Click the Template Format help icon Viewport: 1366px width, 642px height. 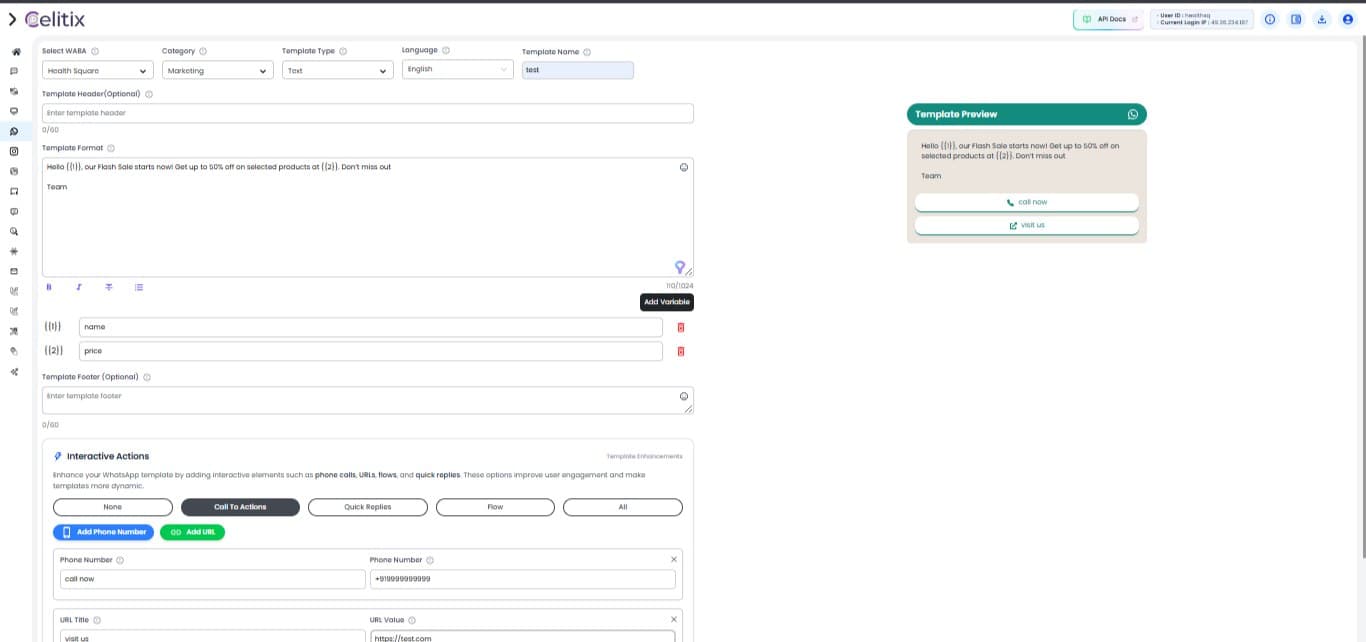[111, 148]
